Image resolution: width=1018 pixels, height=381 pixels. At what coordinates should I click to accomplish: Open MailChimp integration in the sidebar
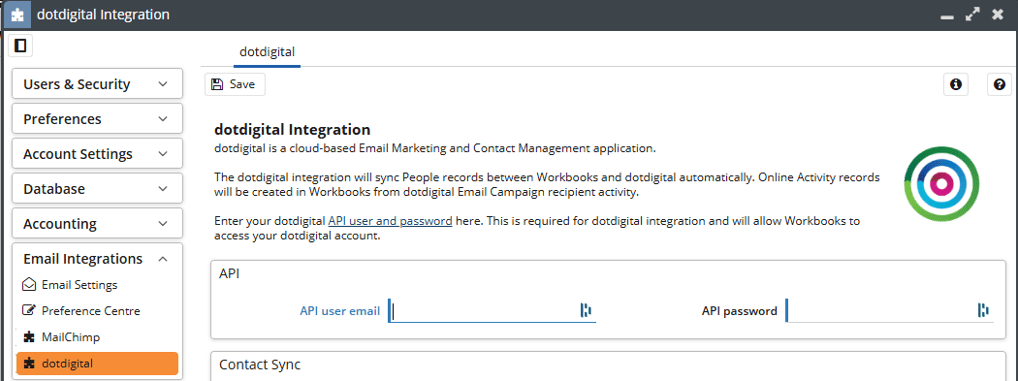pyautogui.click(x=61, y=338)
